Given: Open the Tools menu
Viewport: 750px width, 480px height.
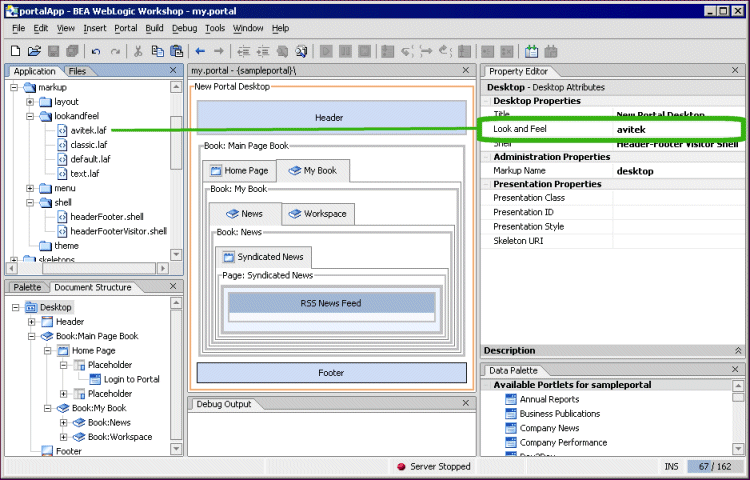Looking at the screenshot, I should (215, 28).
